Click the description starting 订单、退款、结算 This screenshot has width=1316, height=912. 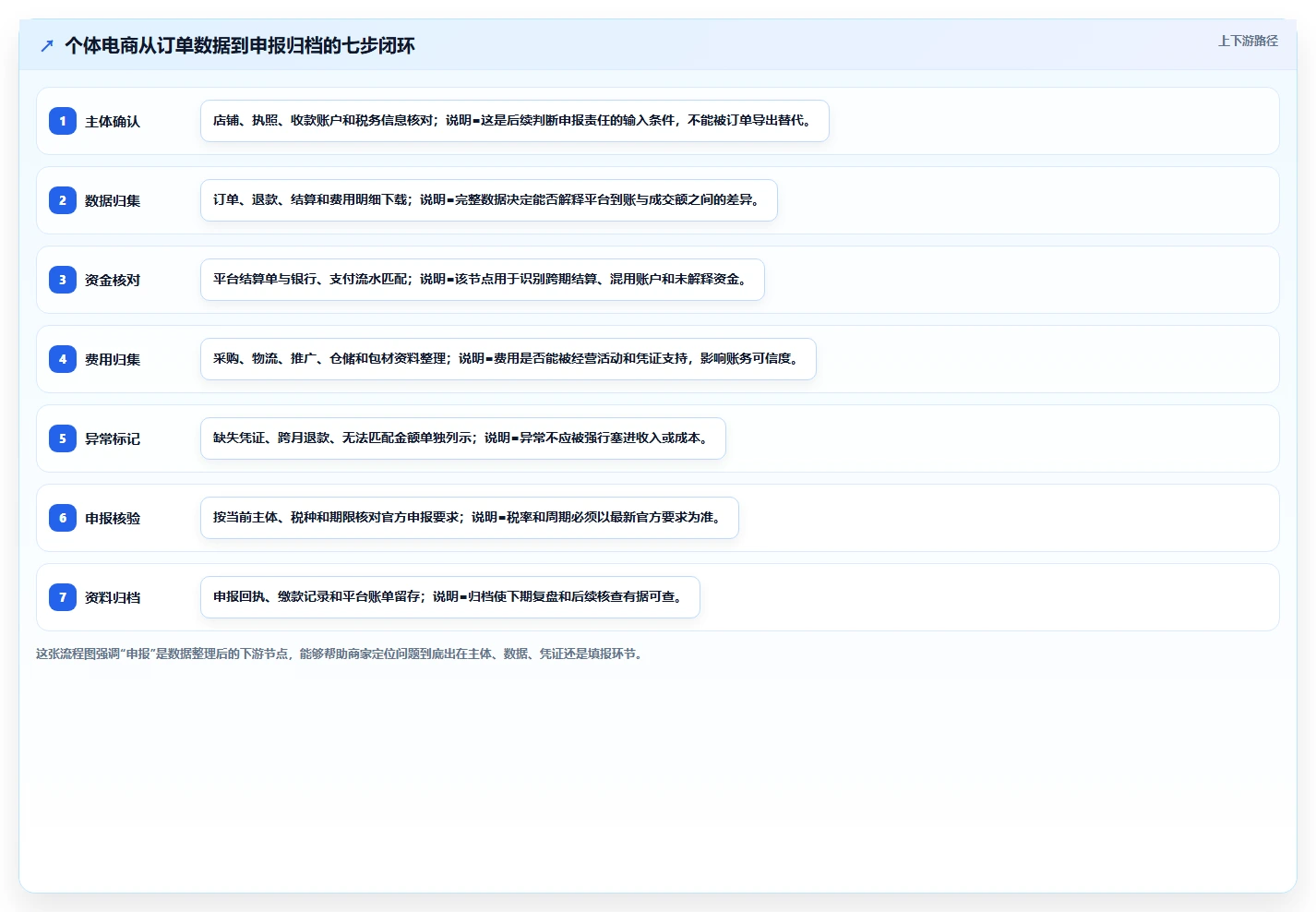click(x=489, y=200)
